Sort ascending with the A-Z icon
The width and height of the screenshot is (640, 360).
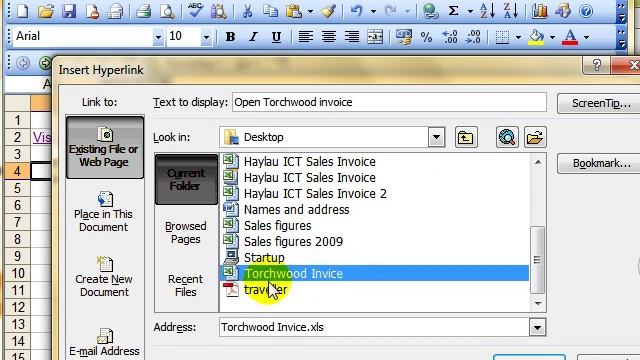point(487,11)
